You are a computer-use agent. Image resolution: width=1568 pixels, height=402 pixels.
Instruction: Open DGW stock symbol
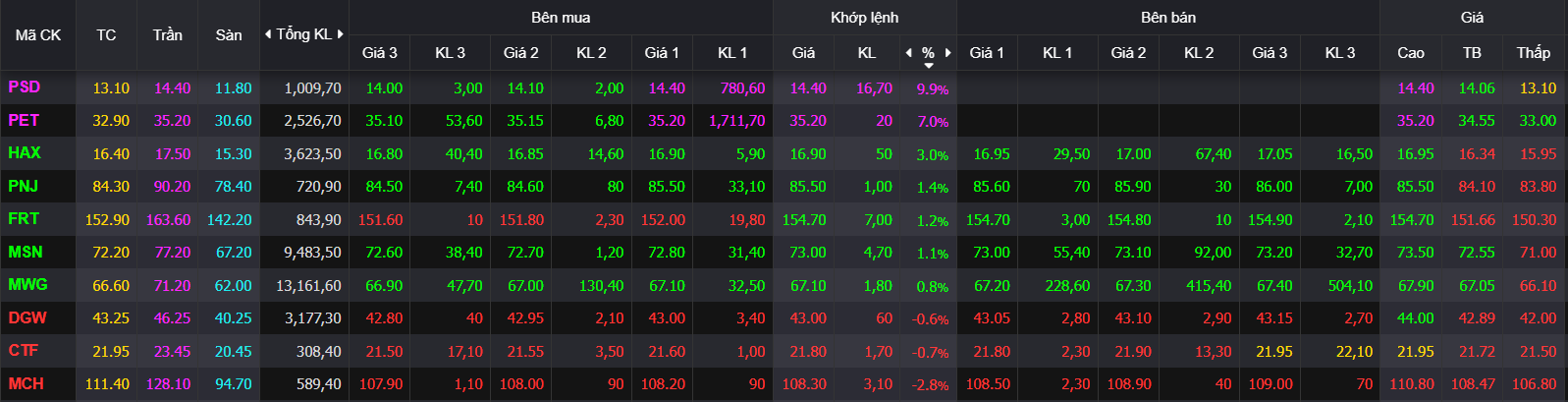[27, 317]
